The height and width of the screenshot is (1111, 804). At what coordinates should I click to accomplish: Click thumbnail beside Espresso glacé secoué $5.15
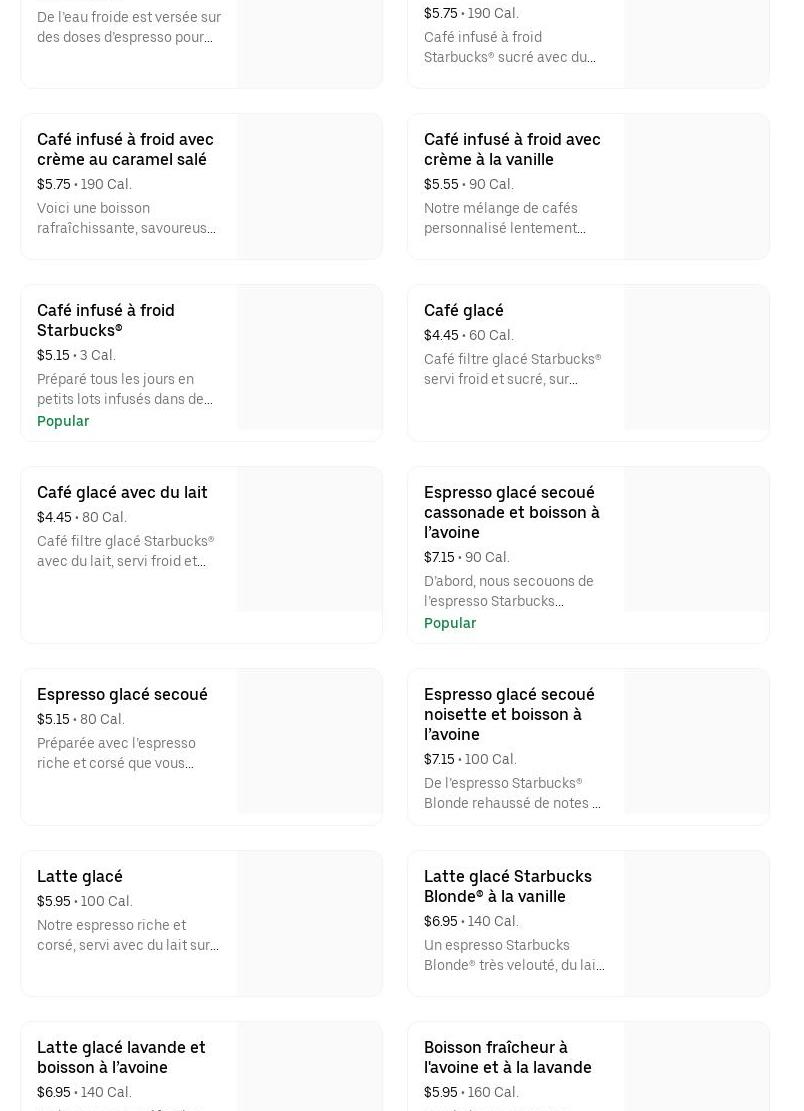tap(309, 742)
